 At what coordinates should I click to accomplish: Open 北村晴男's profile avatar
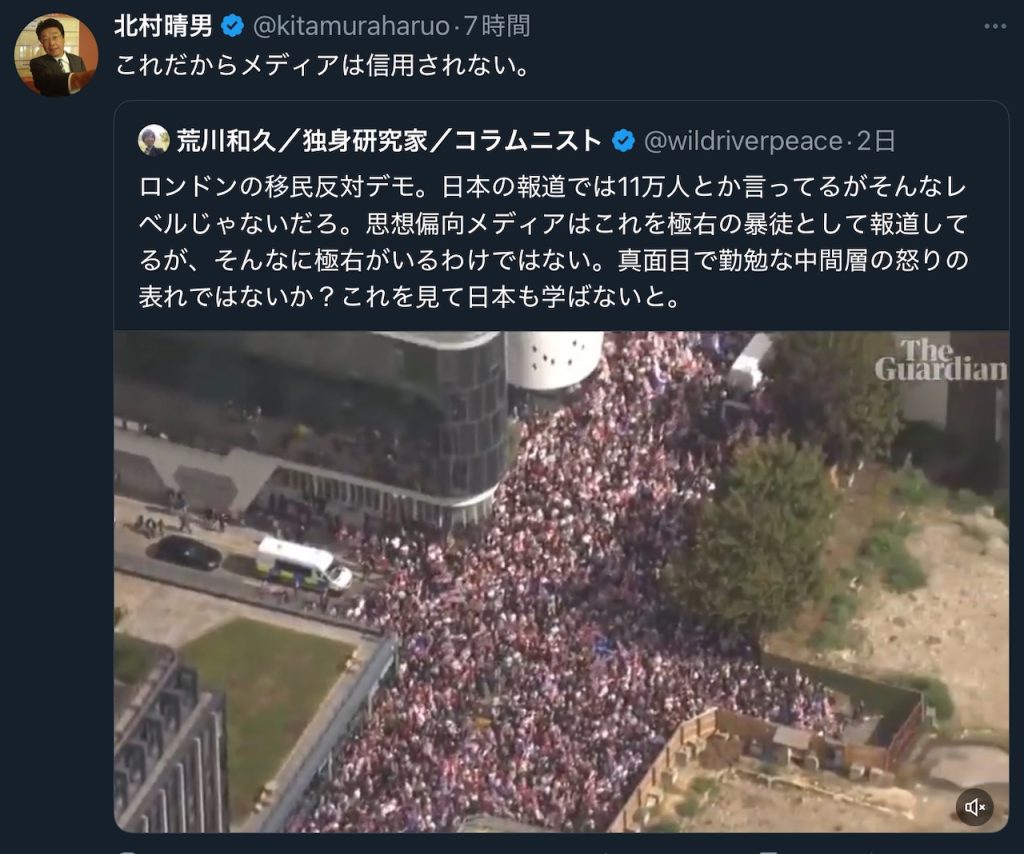point(56,55)
